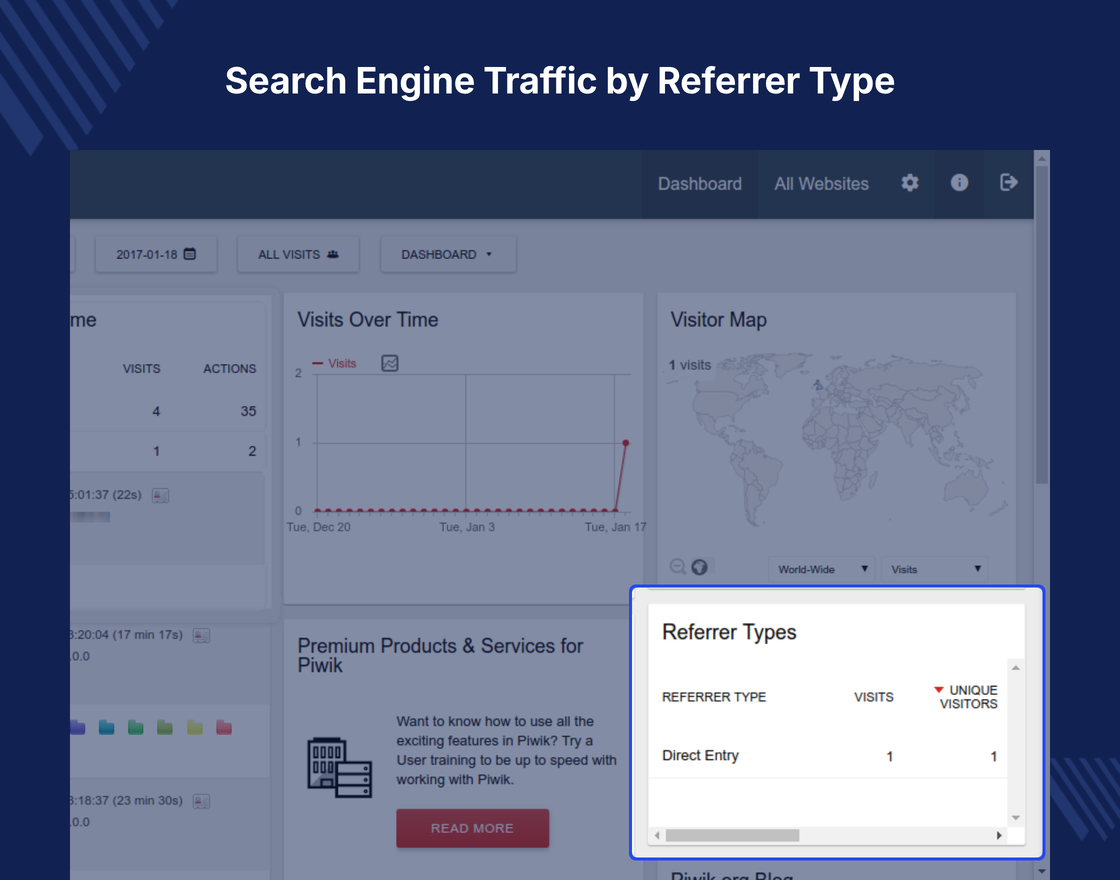Toggle the Visits series legend in chart
Viewport: 1120px width, 880px height.
(334, 364)
